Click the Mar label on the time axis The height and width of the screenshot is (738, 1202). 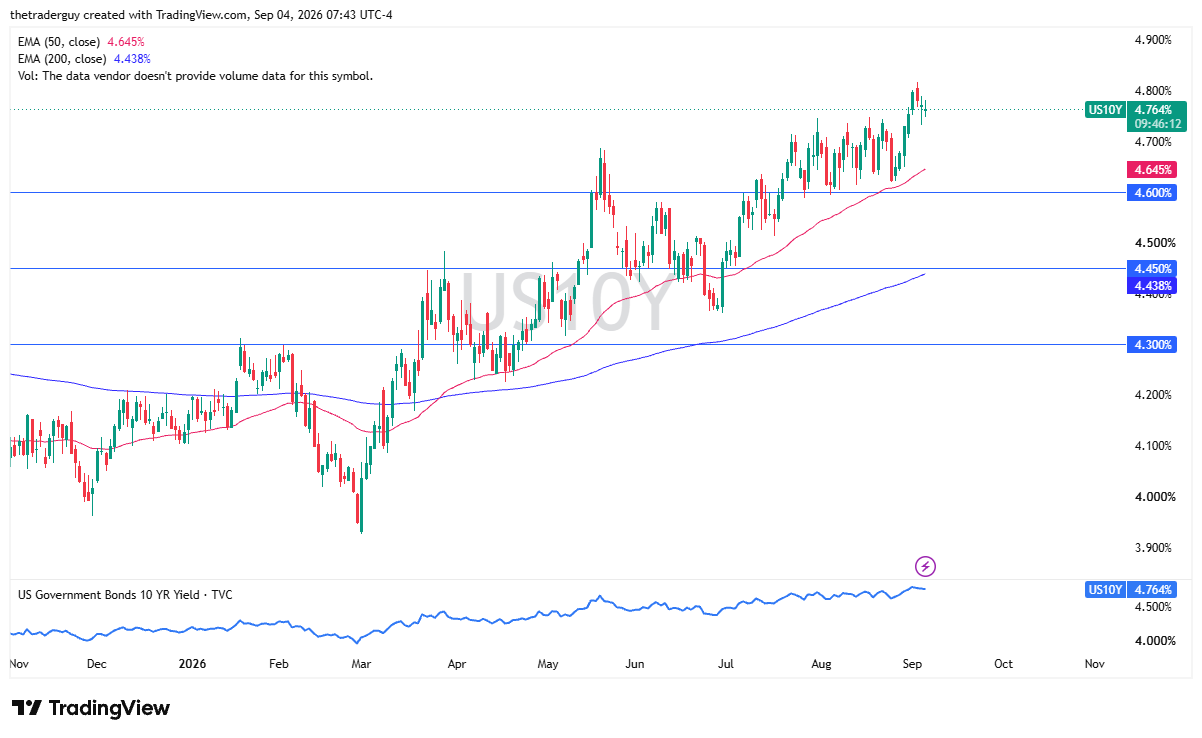[361, 663]
